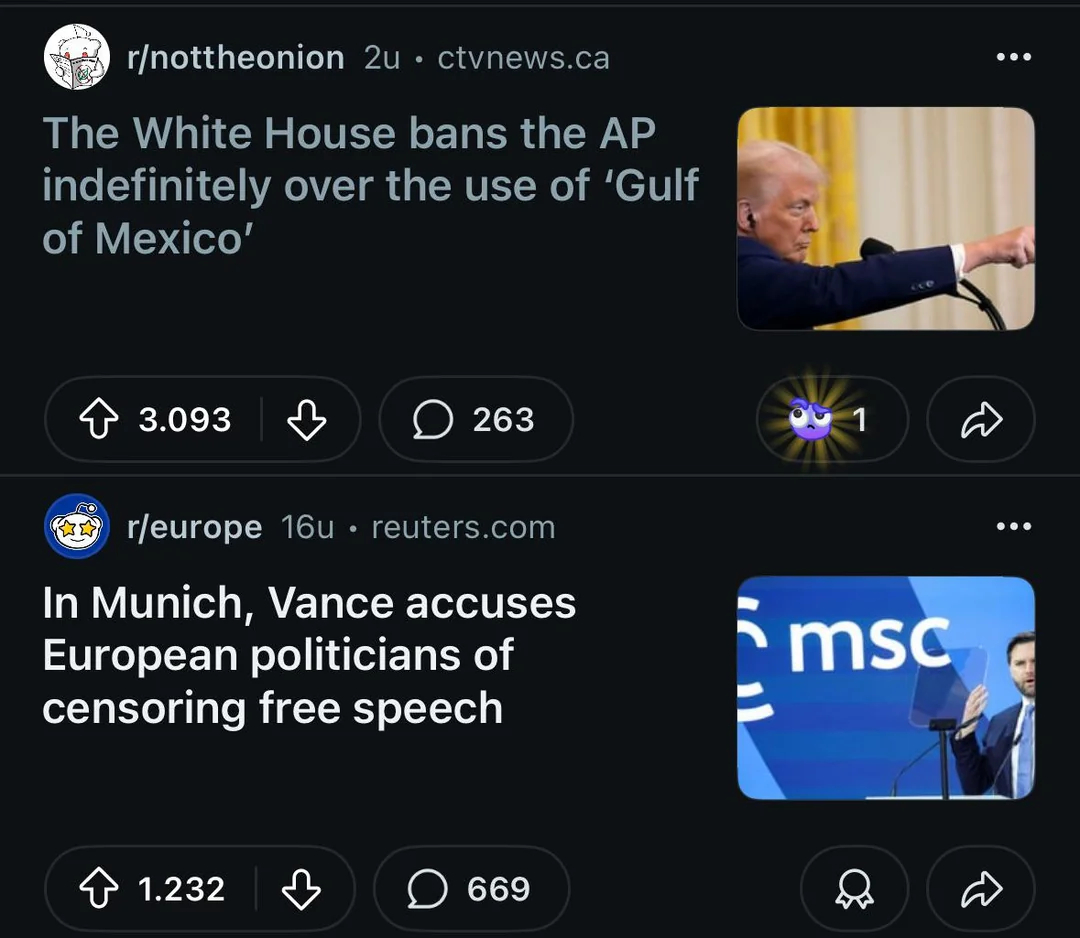
Task: Open the r/europe subreddit avatar
Action: pyautogui.click(x=77, y=527)
